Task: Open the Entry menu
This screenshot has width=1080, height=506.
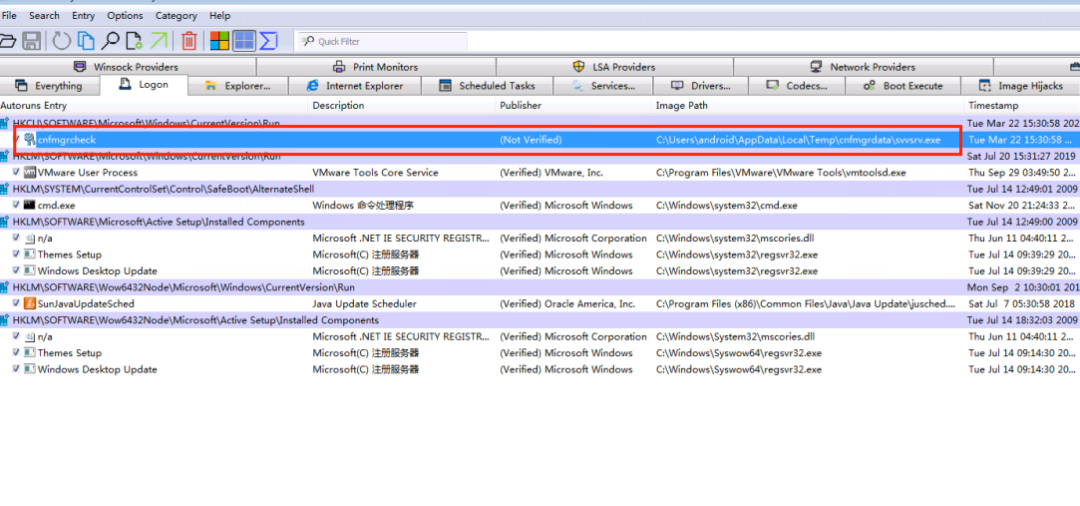Action: click(83, 16)
